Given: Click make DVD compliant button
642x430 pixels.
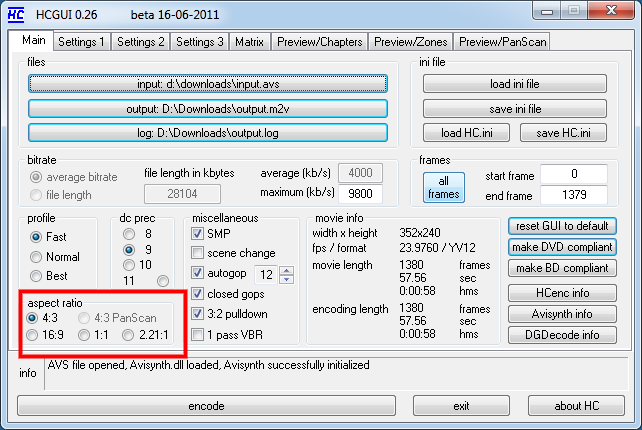Looking at the screenshot, I should [x=562, y=247].
